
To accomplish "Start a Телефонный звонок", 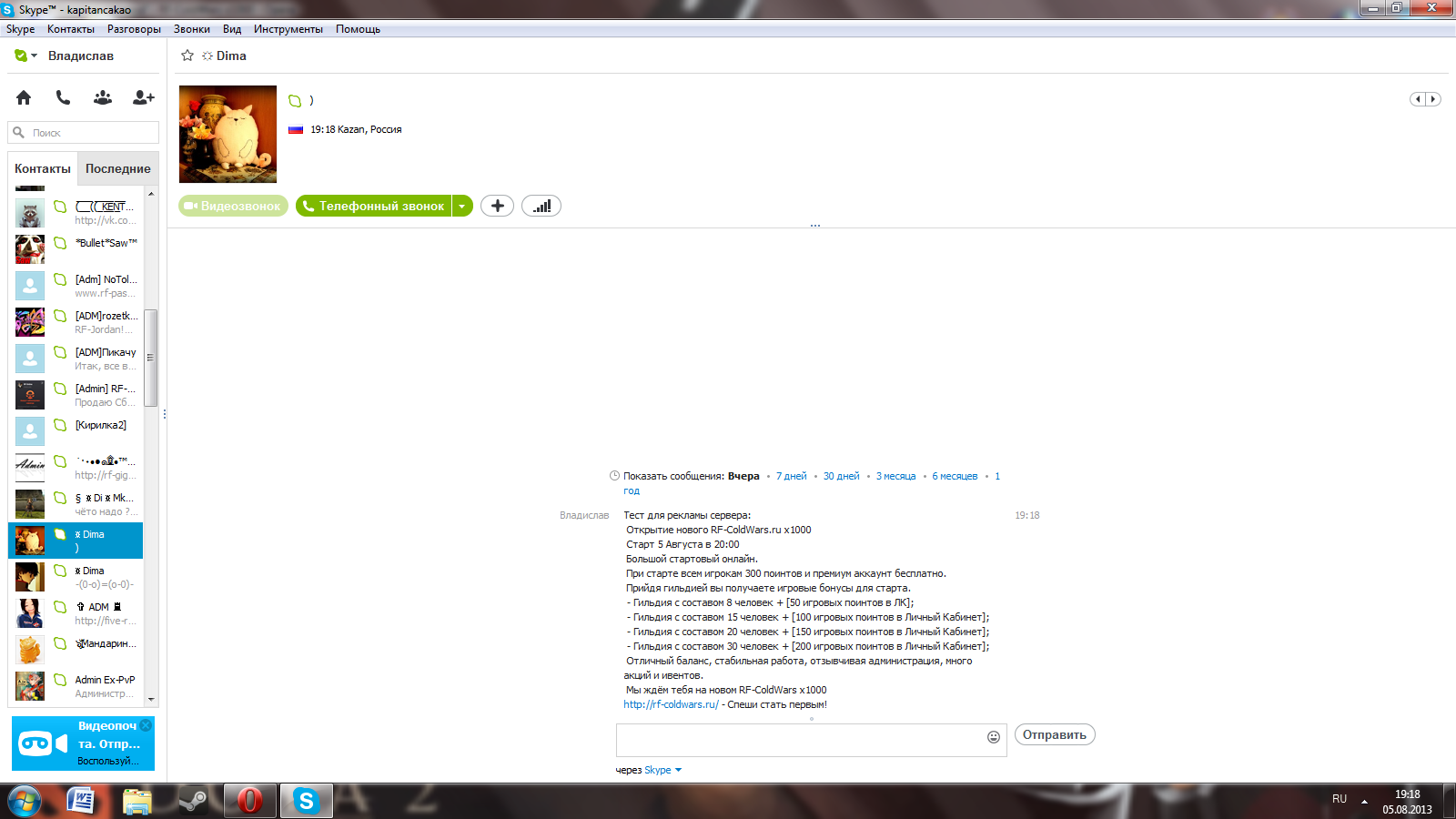I will [373, 207].
